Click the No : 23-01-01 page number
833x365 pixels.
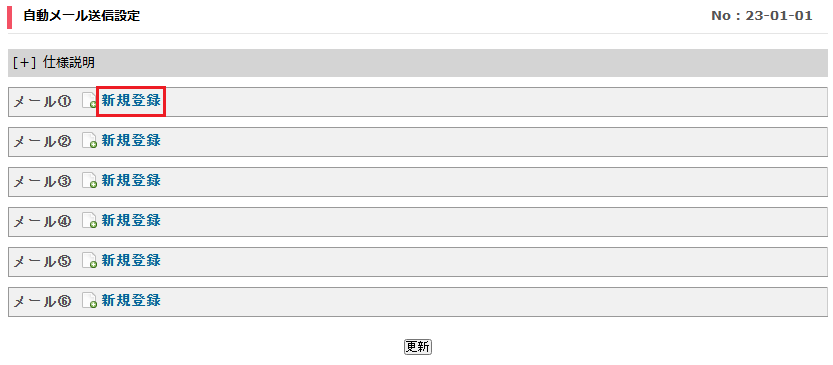click(x=762, y=16)
